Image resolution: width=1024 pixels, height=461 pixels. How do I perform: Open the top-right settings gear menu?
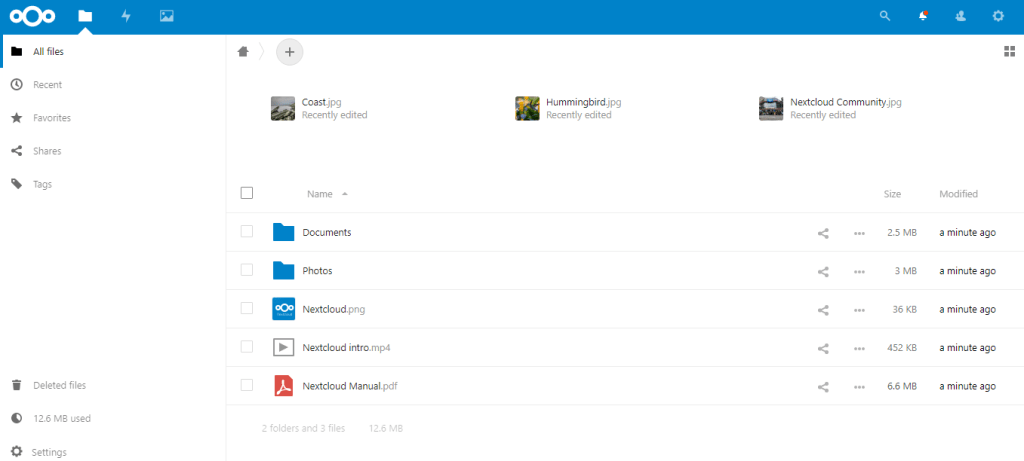coord(997,16)
